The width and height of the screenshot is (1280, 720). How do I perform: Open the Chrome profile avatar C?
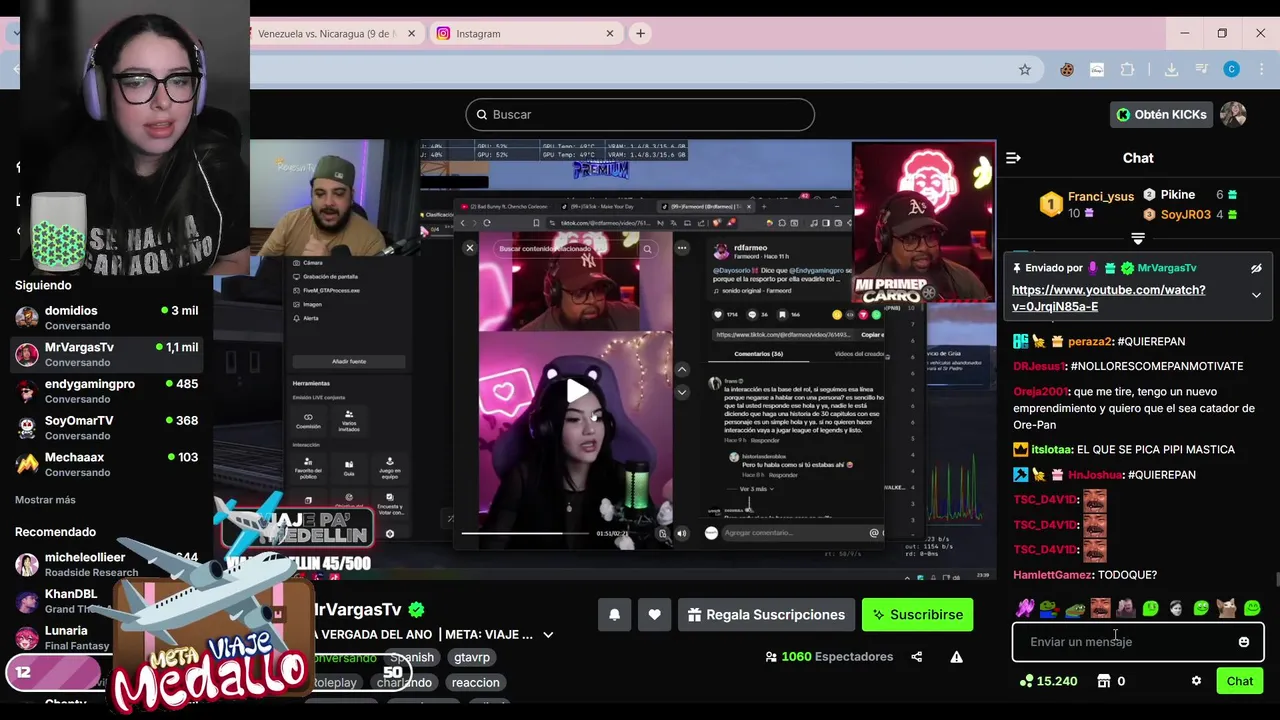pos(1232,69)
